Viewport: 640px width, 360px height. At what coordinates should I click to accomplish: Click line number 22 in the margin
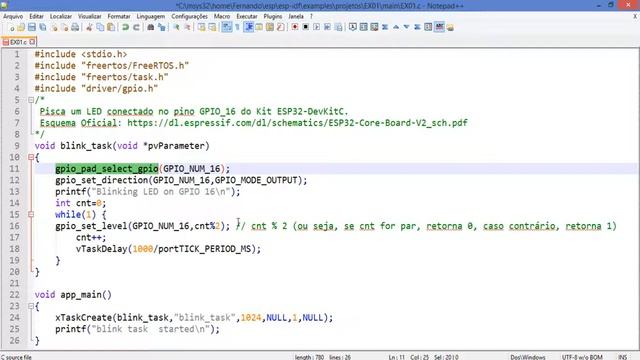pos(15,295)
